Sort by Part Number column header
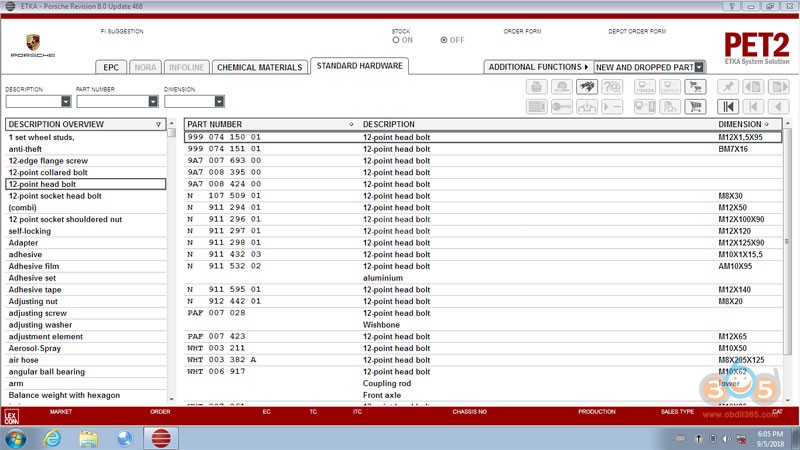Image resolution: width=800 pixels, height=450 pixels. click(214, 124)
